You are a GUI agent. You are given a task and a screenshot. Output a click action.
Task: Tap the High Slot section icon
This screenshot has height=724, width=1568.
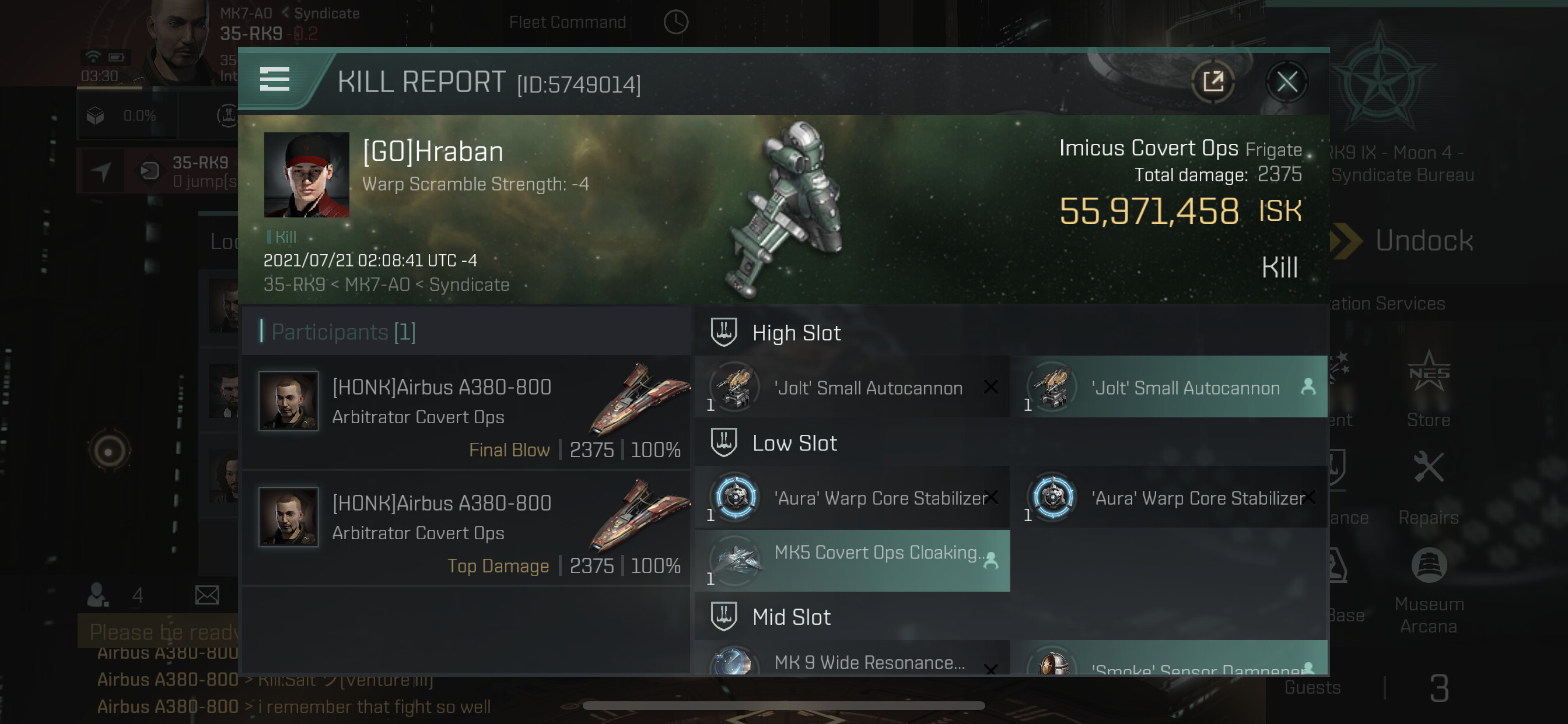pyautogui.click(x=723, y=332)
